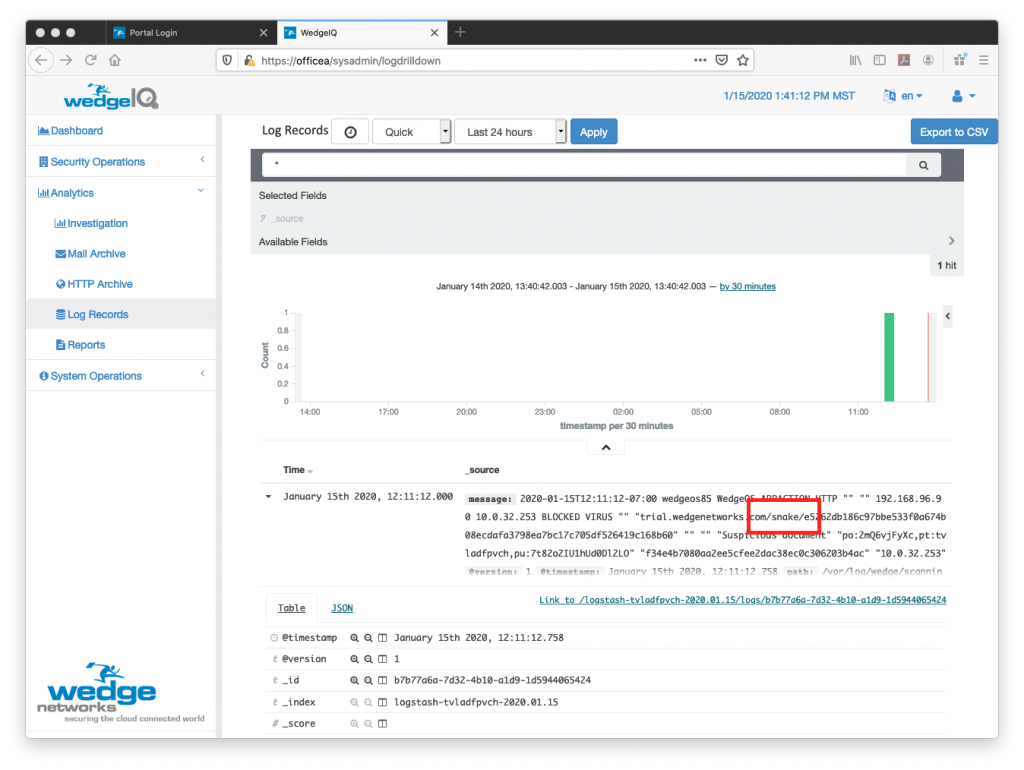Filter for value on @timestamp row

pos(354,637)
